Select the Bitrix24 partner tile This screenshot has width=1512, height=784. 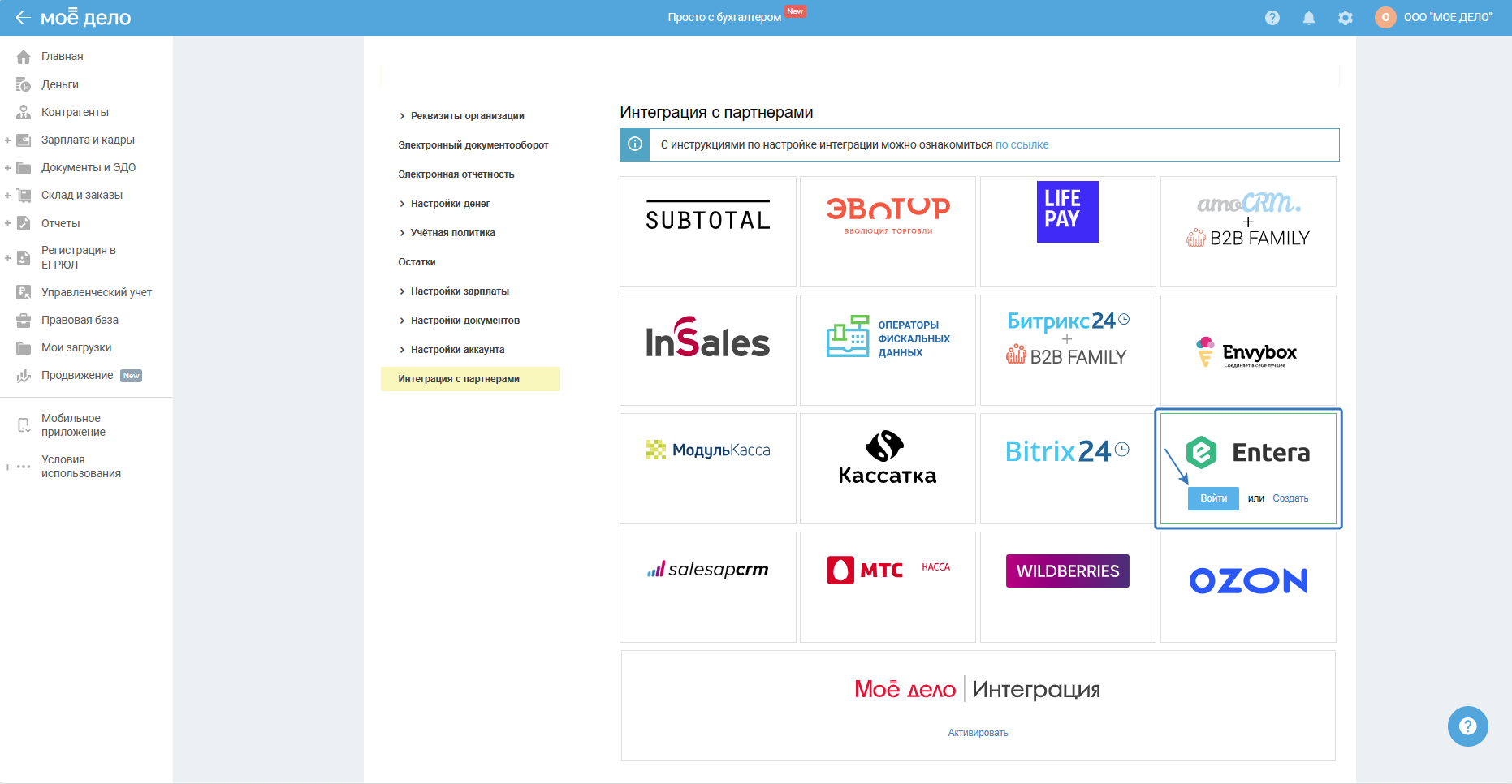coord(1068,468)
